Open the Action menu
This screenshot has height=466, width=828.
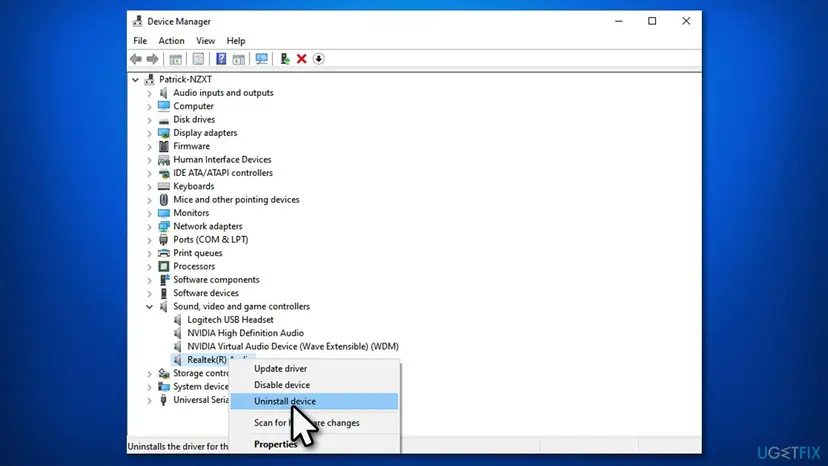171,41
